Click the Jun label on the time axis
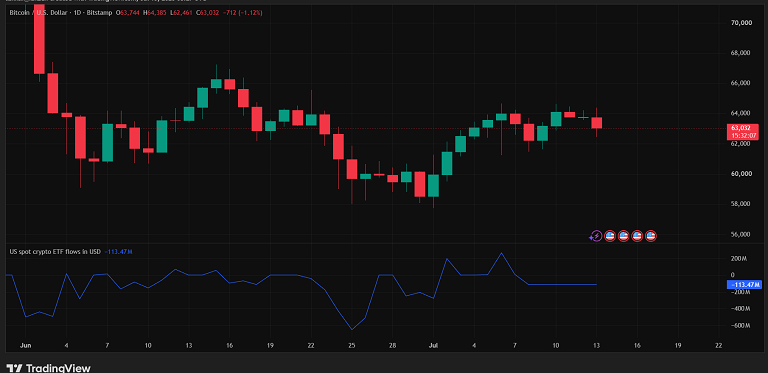Screen dimensions: 768x373 25,345
